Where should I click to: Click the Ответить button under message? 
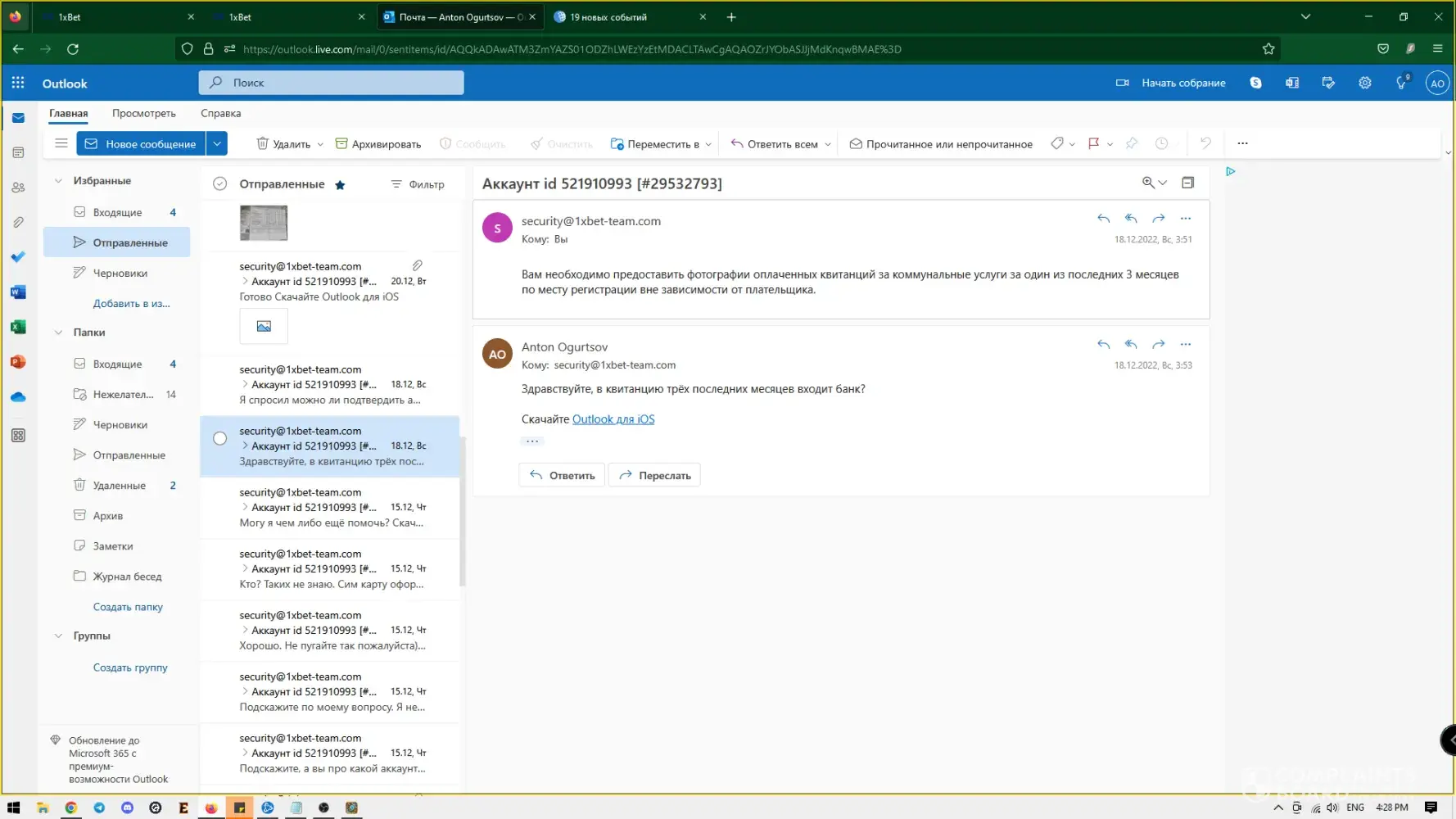[562, 475]
